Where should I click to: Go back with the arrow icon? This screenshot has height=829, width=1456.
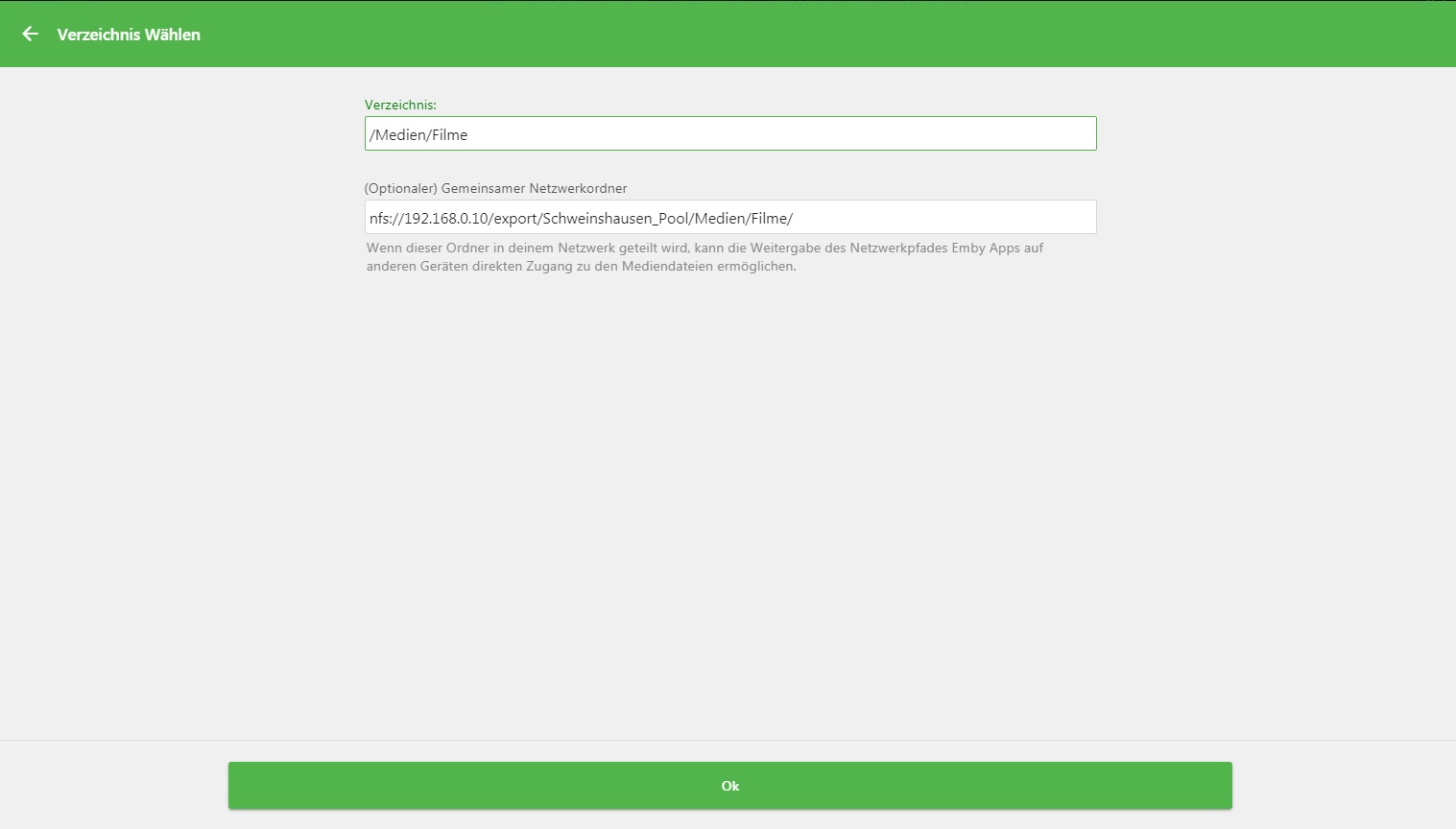31,34
